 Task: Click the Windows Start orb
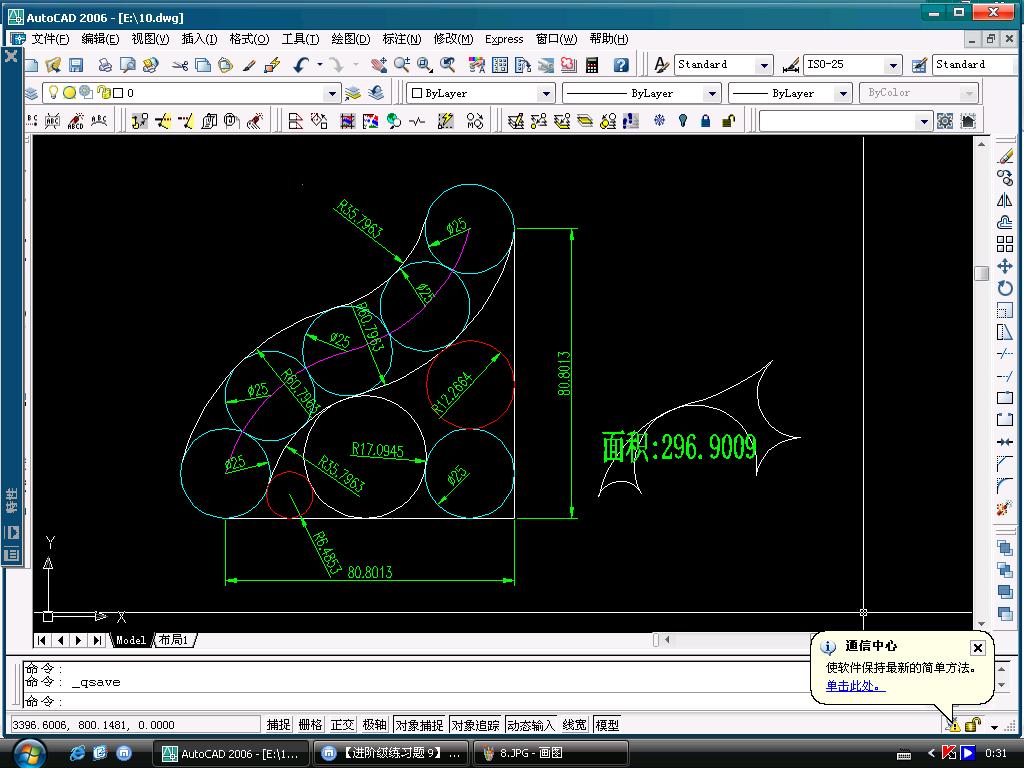coord(29,754)
